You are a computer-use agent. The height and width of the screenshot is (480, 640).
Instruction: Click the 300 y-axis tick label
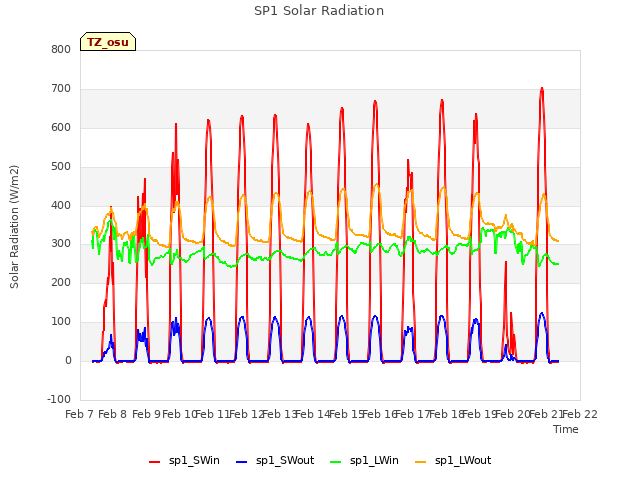61,244
